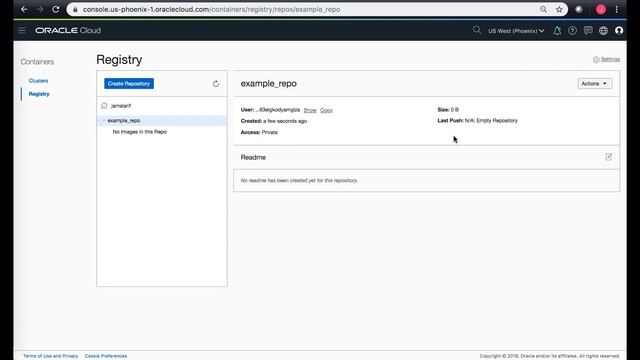Screen dimensions: 640x360
Task: Show the full user OCID
Action: tap(310, 110)
